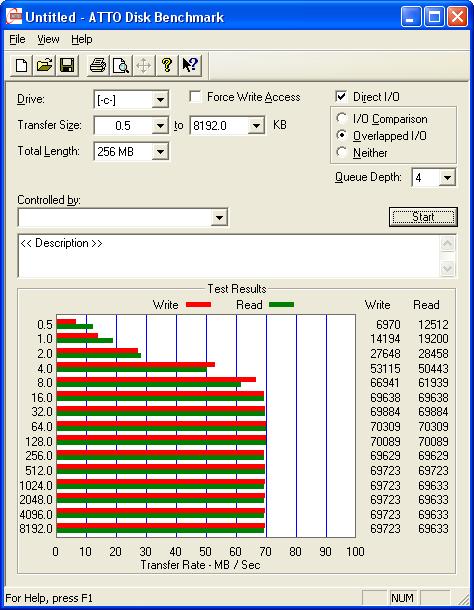Click the 8192.0 row label in chart
This screenshot has height=610, width=474.
36,529
